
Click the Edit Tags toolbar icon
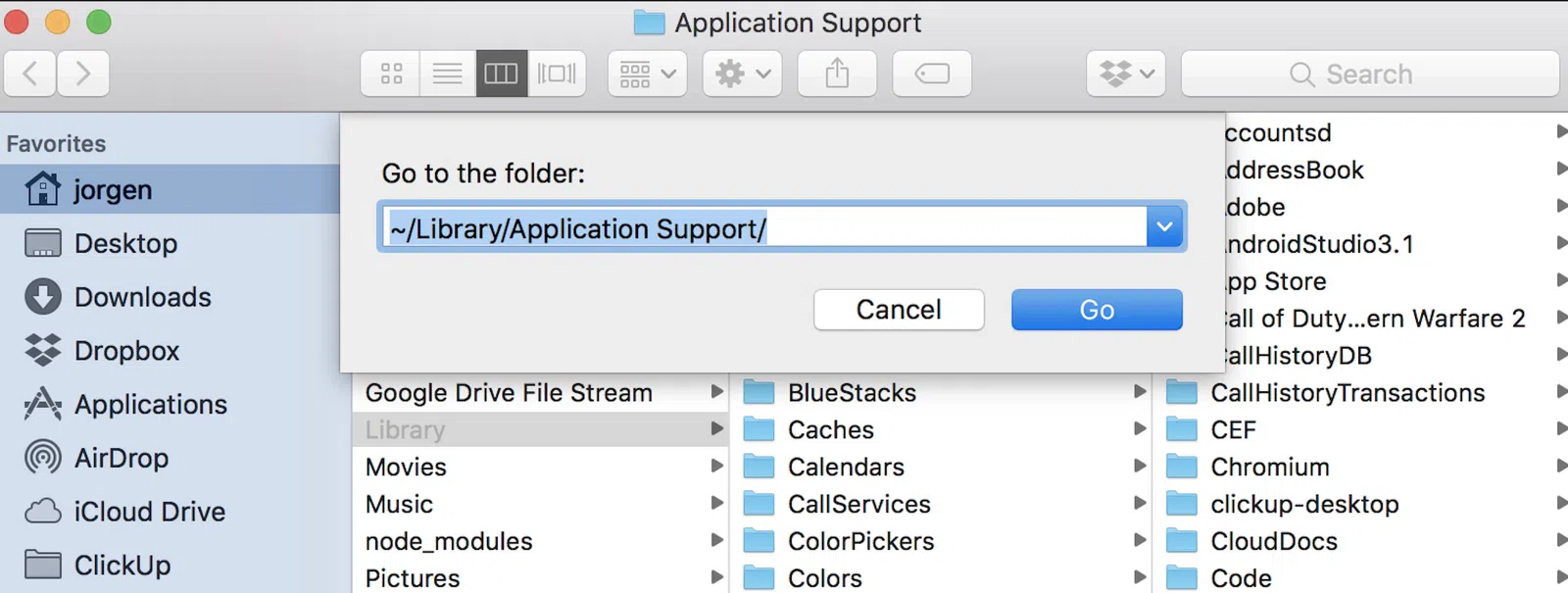[931, 74]
